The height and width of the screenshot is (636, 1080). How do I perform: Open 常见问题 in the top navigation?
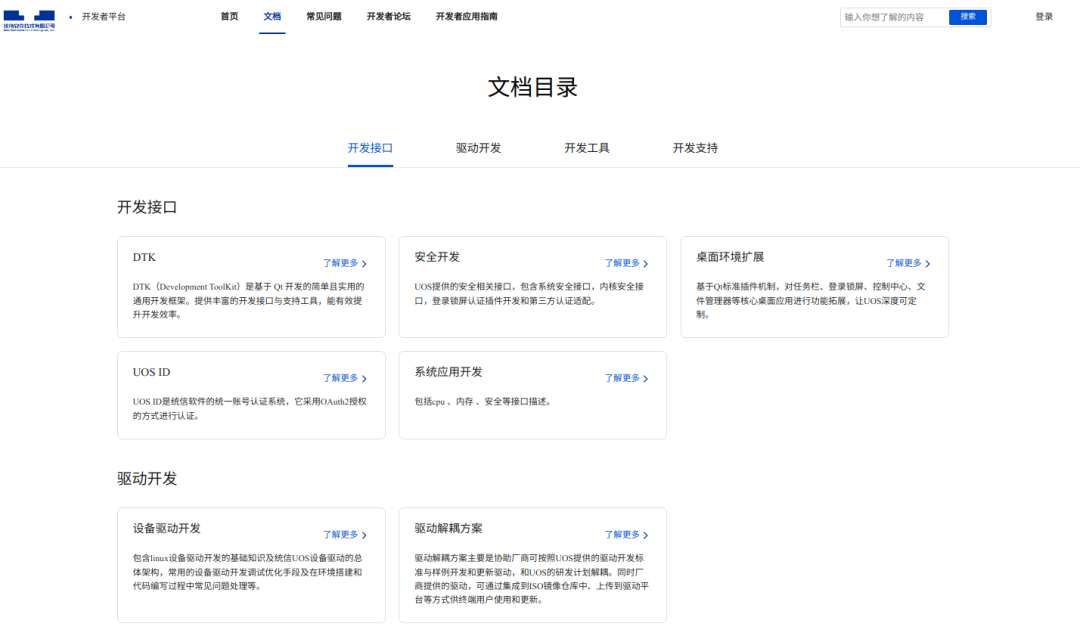click(x=324, y=17)
